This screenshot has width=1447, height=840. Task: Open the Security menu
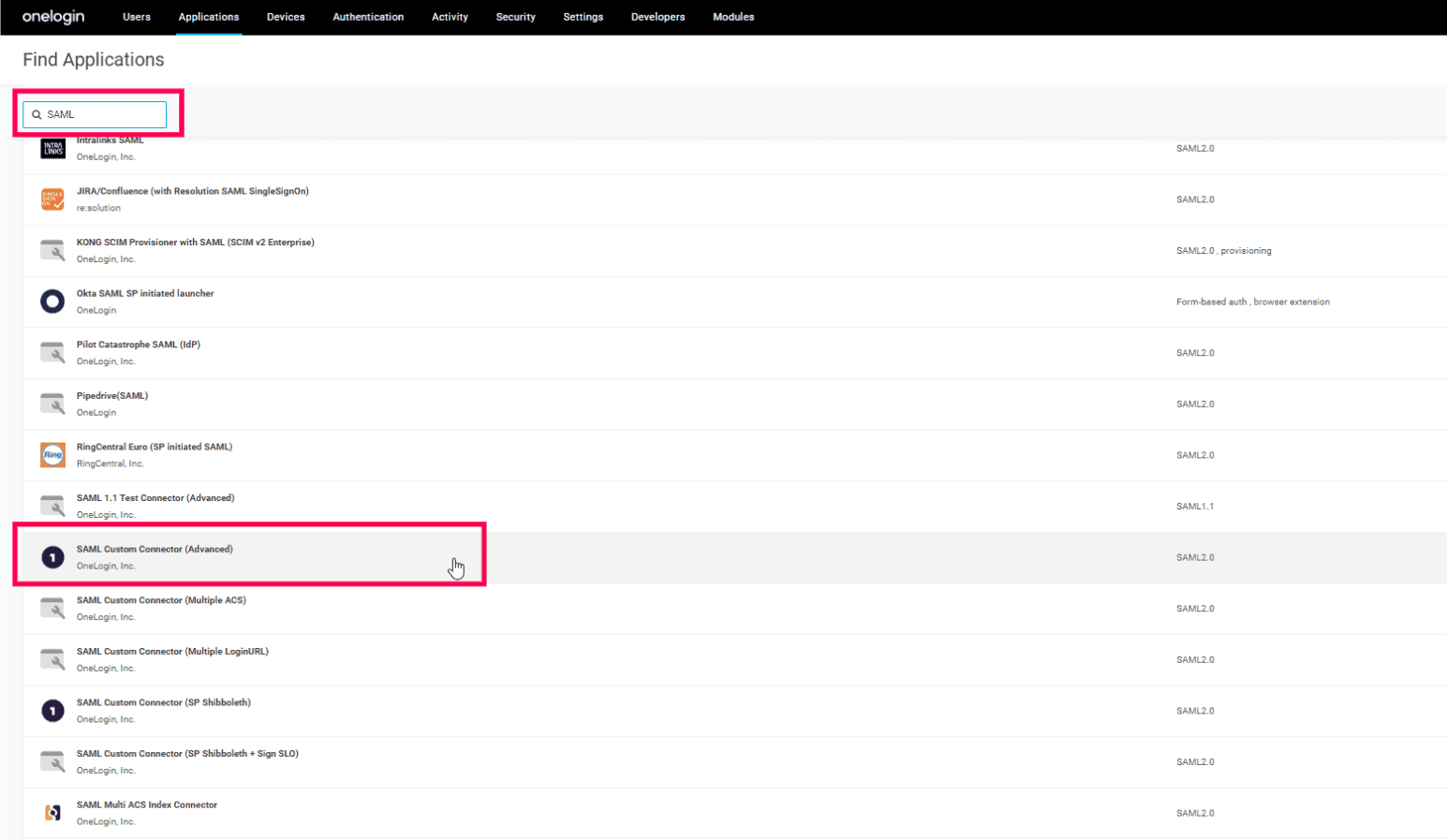tap(516, 17)
